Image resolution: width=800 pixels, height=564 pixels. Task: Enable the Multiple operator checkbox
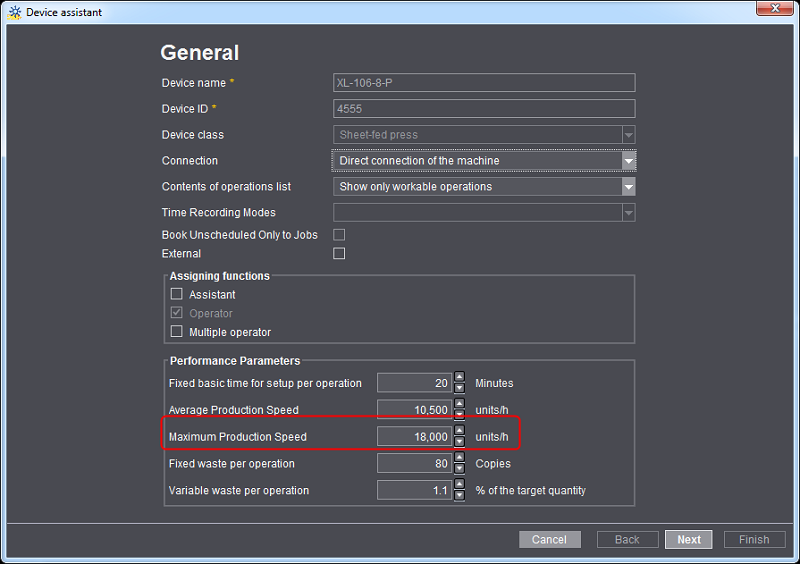[x=177, y=332]
